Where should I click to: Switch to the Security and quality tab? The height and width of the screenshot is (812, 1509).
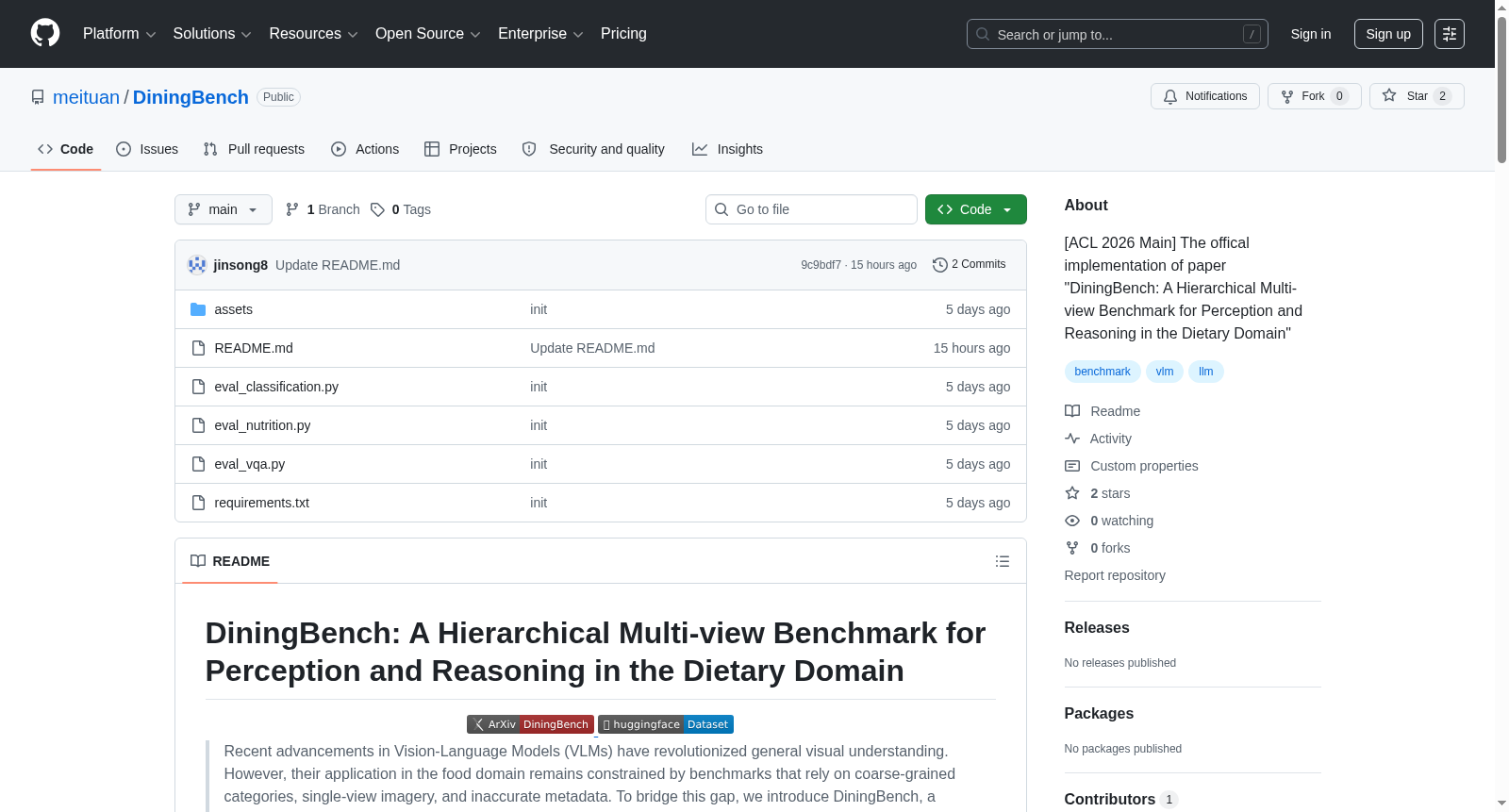(x=593, y=149)
